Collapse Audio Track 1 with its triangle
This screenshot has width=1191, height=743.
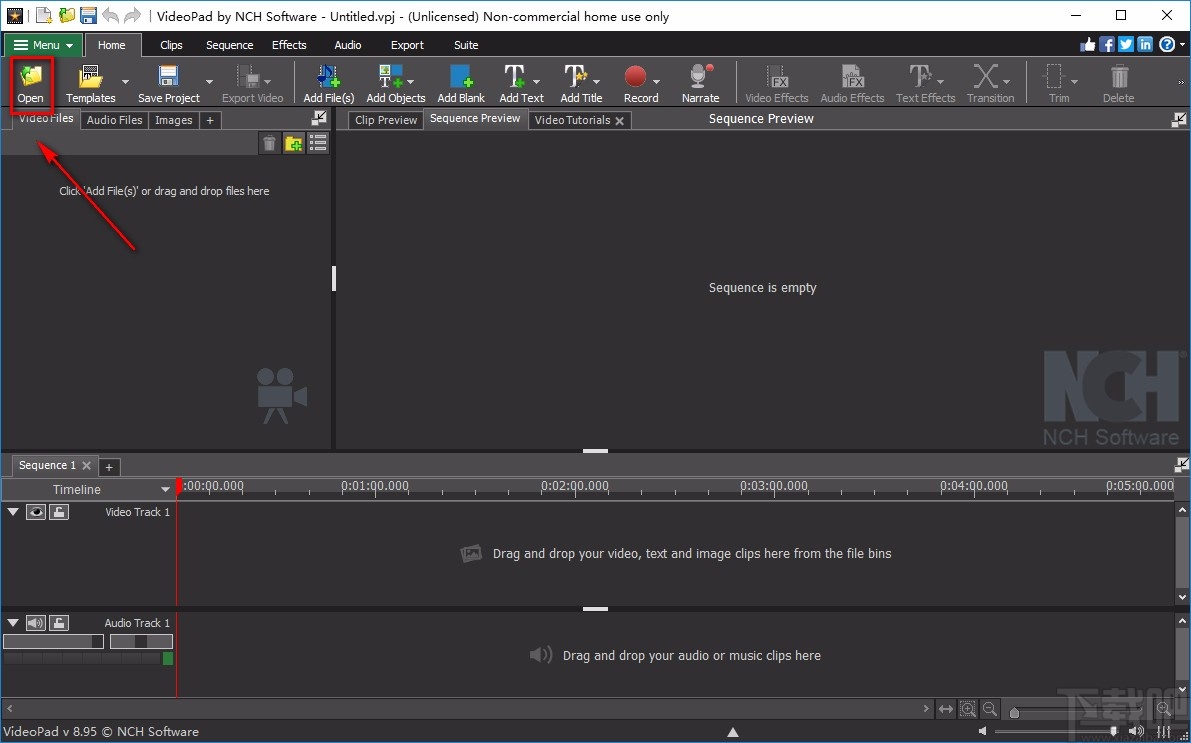click(x=13, y=623)
